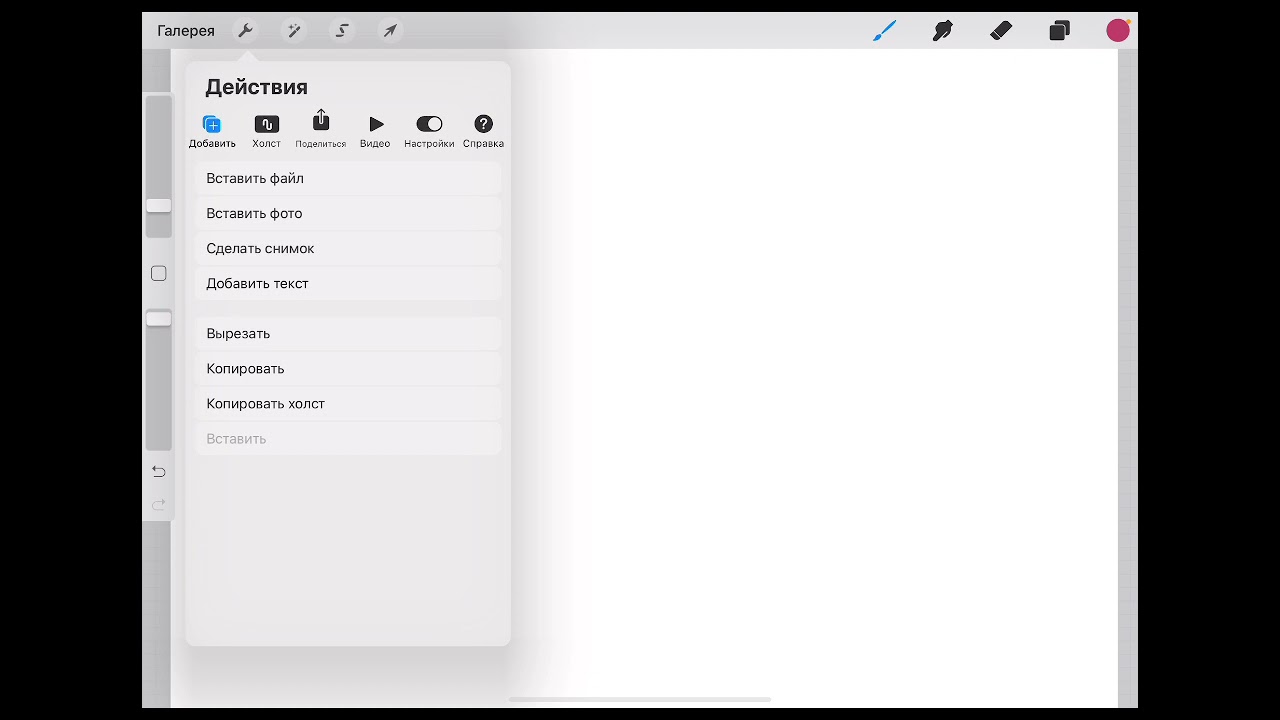Image resolution: width=1280 pixels, height=720 pixels.
Task: Select the Brush tool
Action: pos(884,31)
